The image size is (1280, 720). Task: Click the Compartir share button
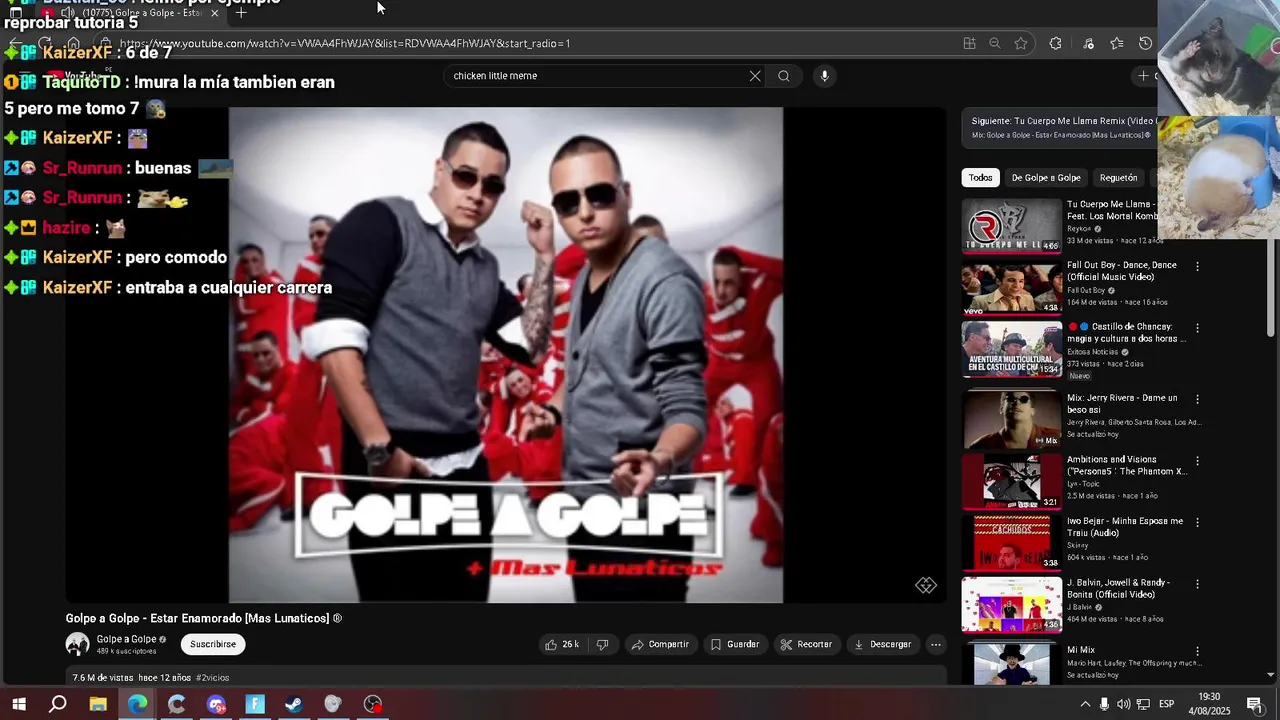coord(660,645)
